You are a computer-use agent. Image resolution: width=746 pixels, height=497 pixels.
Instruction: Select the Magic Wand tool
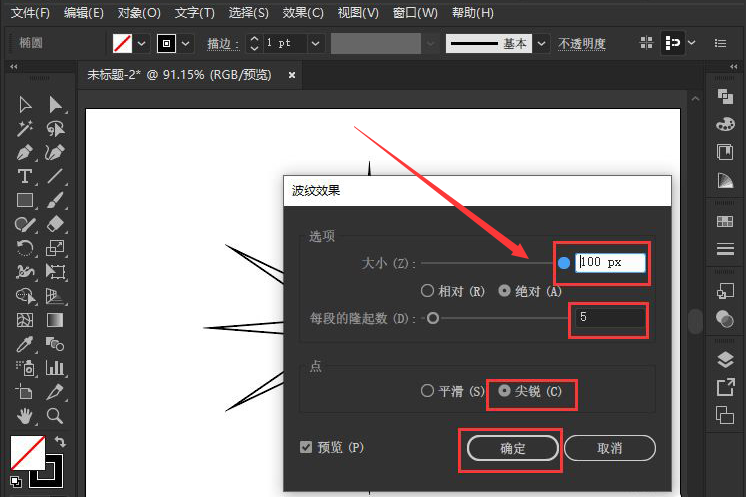[x=25, y=128]
